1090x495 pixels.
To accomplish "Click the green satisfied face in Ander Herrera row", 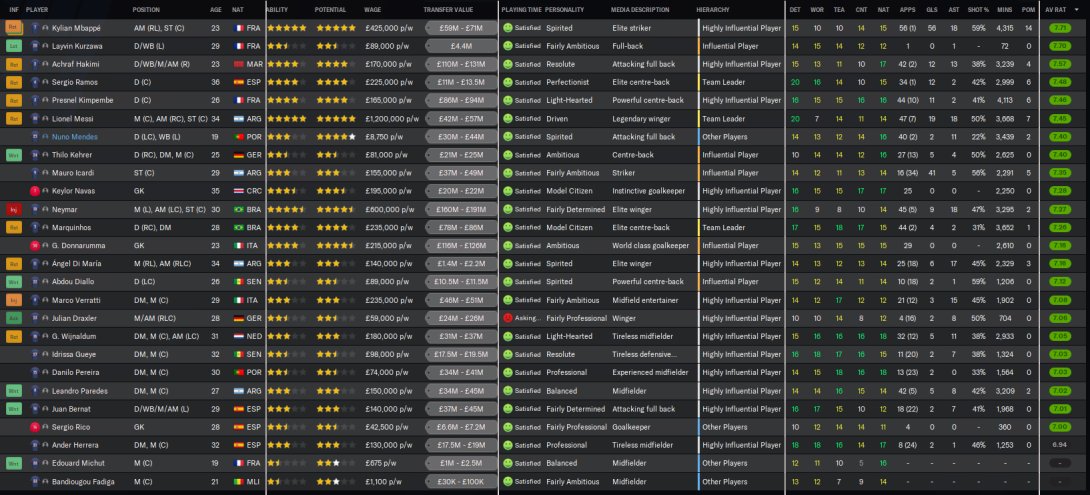I will [507, 445].
